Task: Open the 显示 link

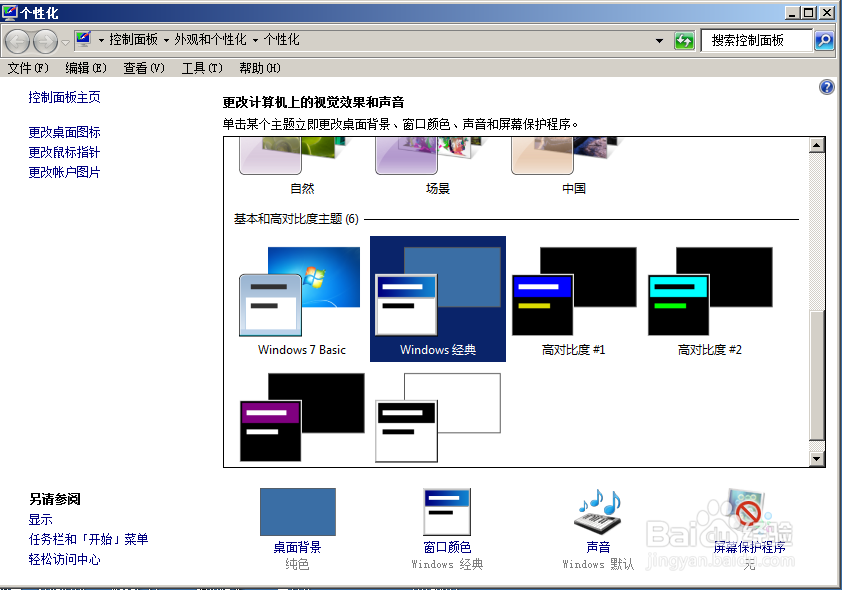Action: coord(40,520)
